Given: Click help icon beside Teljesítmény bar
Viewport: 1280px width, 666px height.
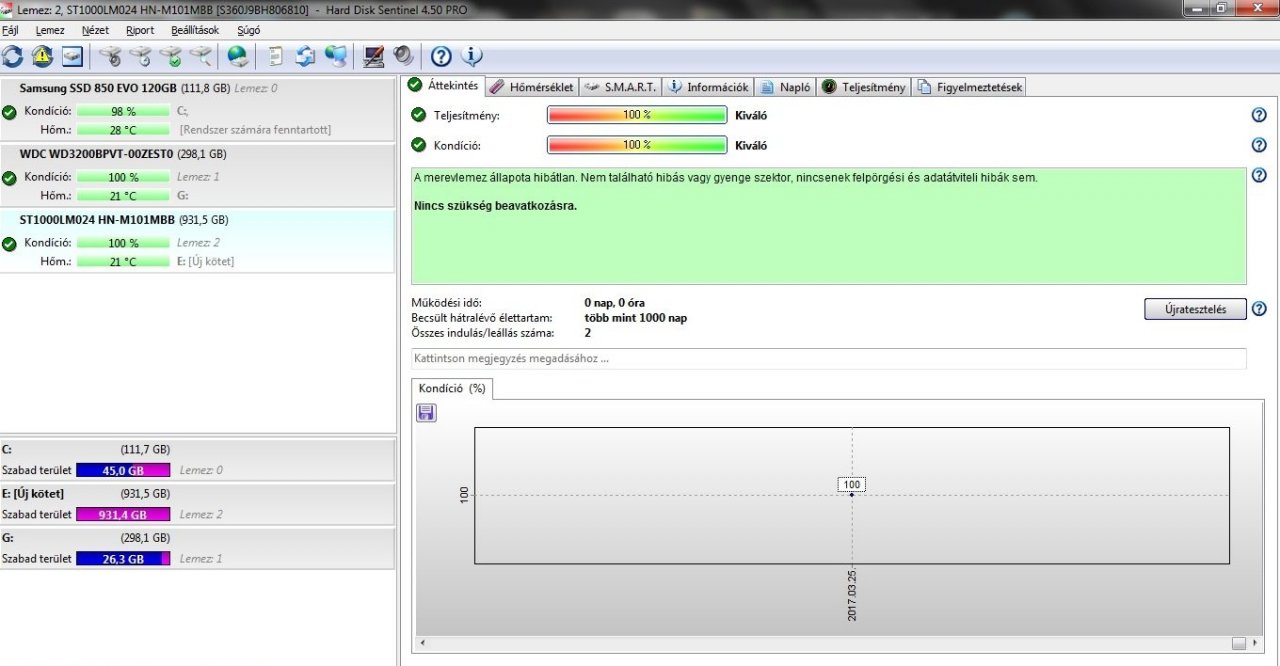Looking at the screenshot, I should [1259, 115].
